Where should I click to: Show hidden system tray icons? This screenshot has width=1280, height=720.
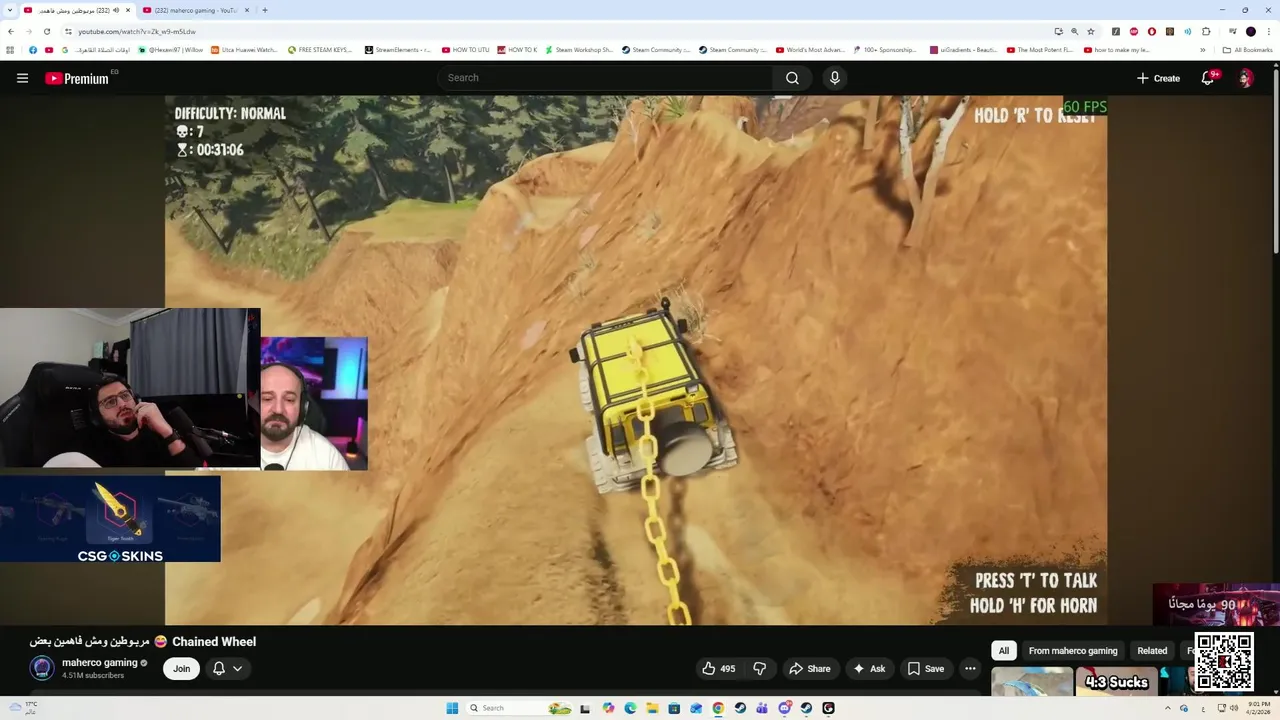tap(1167, 708)
